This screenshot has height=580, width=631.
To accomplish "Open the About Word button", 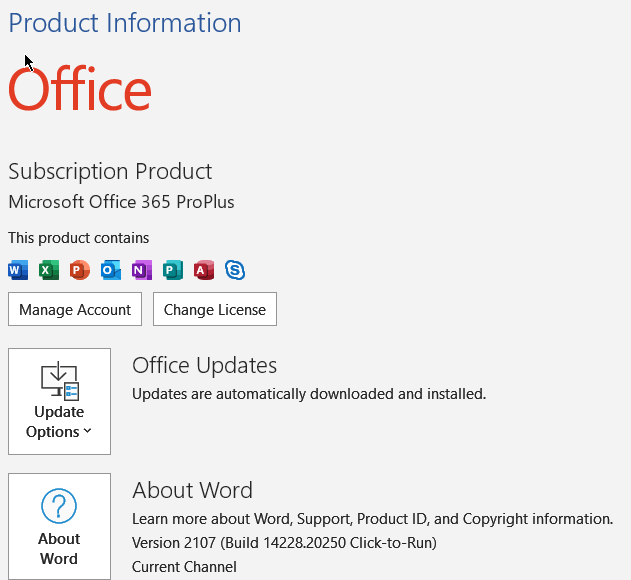I will click(60, 526).
